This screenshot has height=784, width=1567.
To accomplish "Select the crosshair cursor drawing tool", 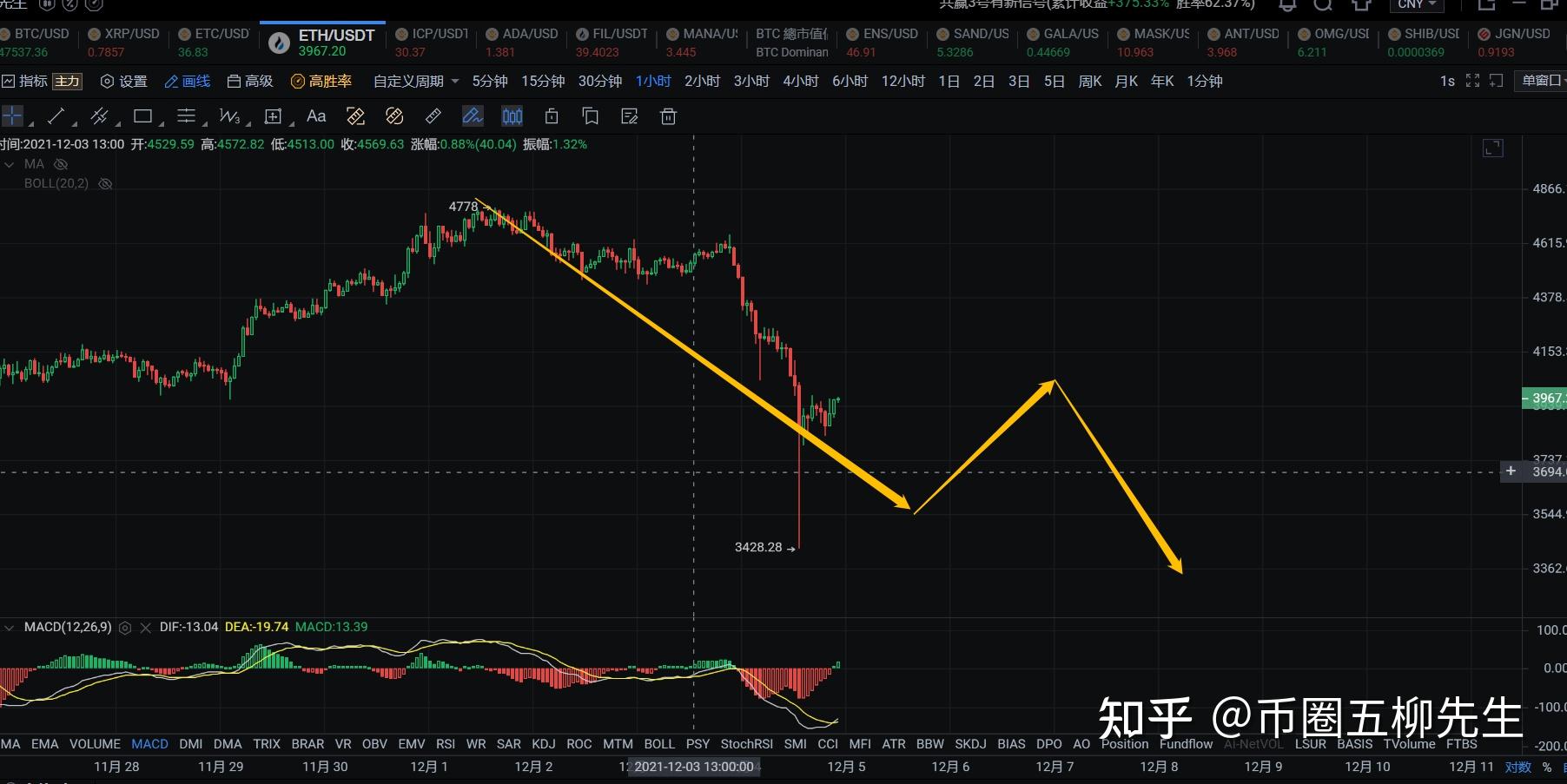I will (12, 115).
